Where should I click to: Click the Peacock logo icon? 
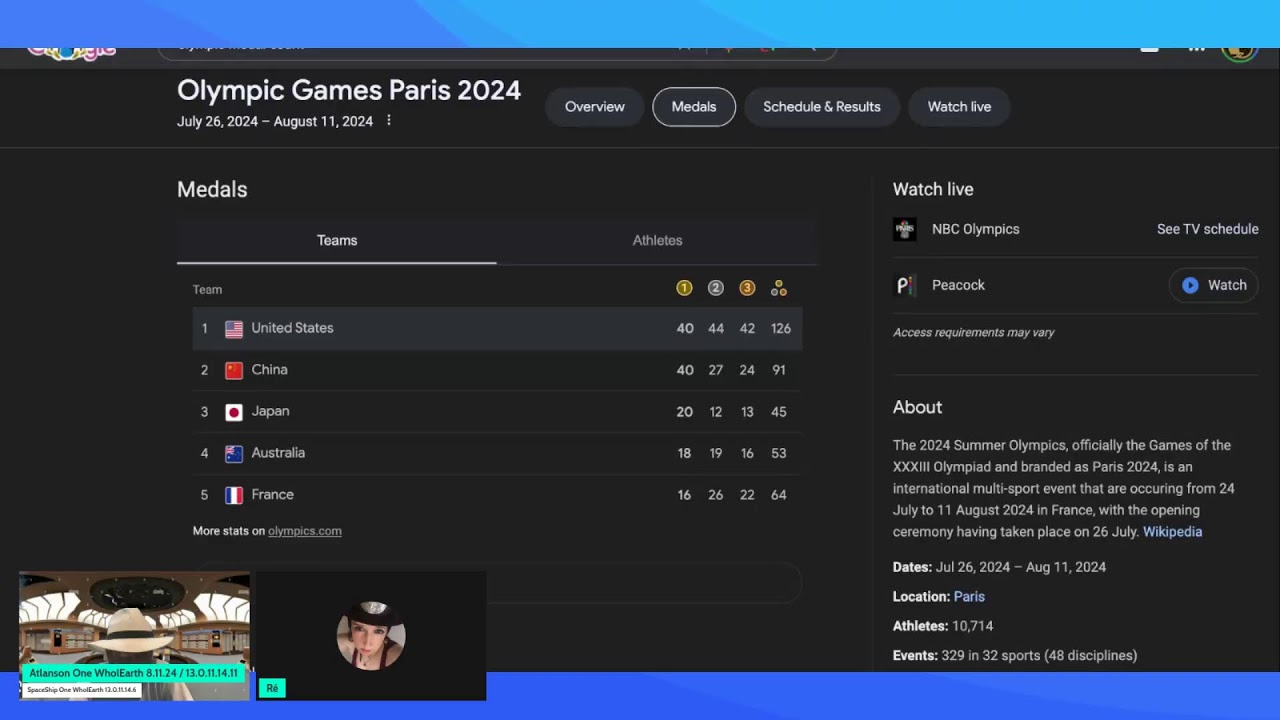click(905, 285)
